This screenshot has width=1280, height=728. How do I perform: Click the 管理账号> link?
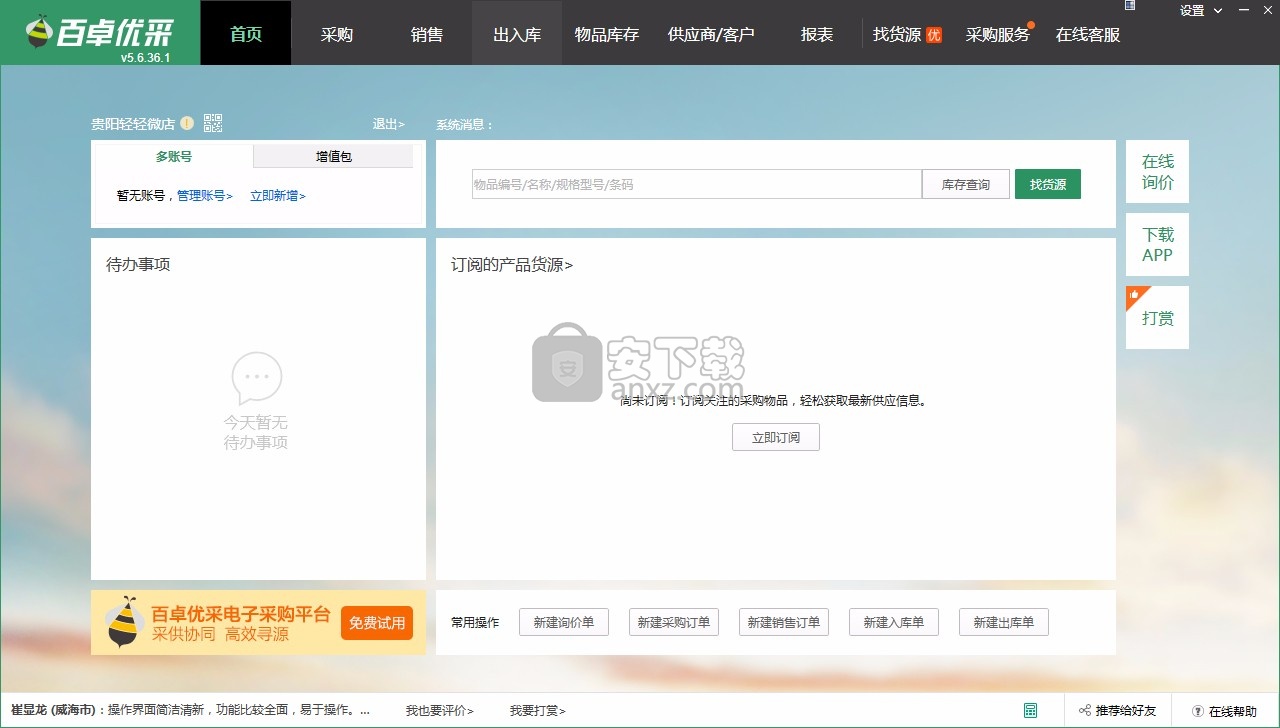pos(205,196)
